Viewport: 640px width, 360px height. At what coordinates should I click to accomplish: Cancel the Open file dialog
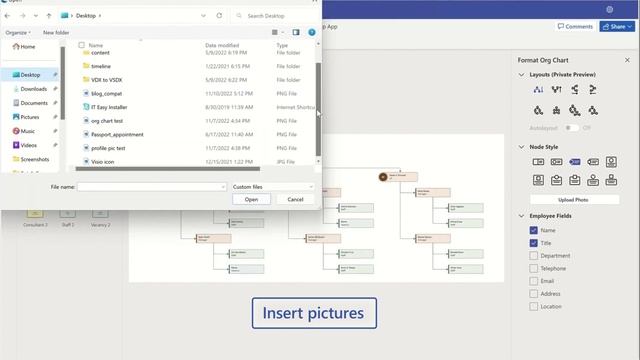click(295, 199)
